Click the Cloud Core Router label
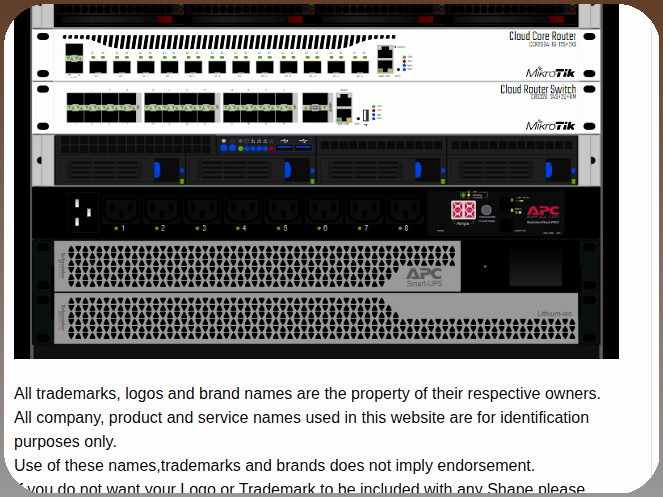This screenshot has height=497, width=663. 542,36
